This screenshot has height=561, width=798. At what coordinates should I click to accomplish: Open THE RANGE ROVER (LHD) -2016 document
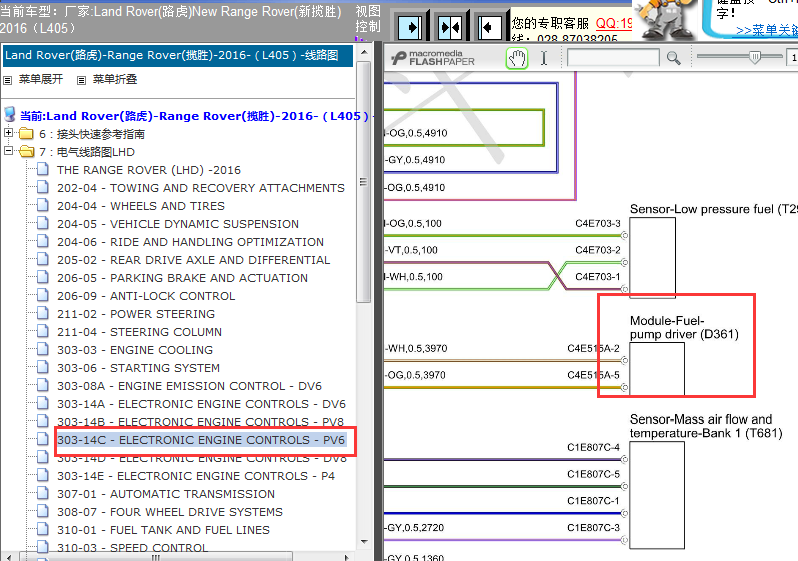(149, 170)
